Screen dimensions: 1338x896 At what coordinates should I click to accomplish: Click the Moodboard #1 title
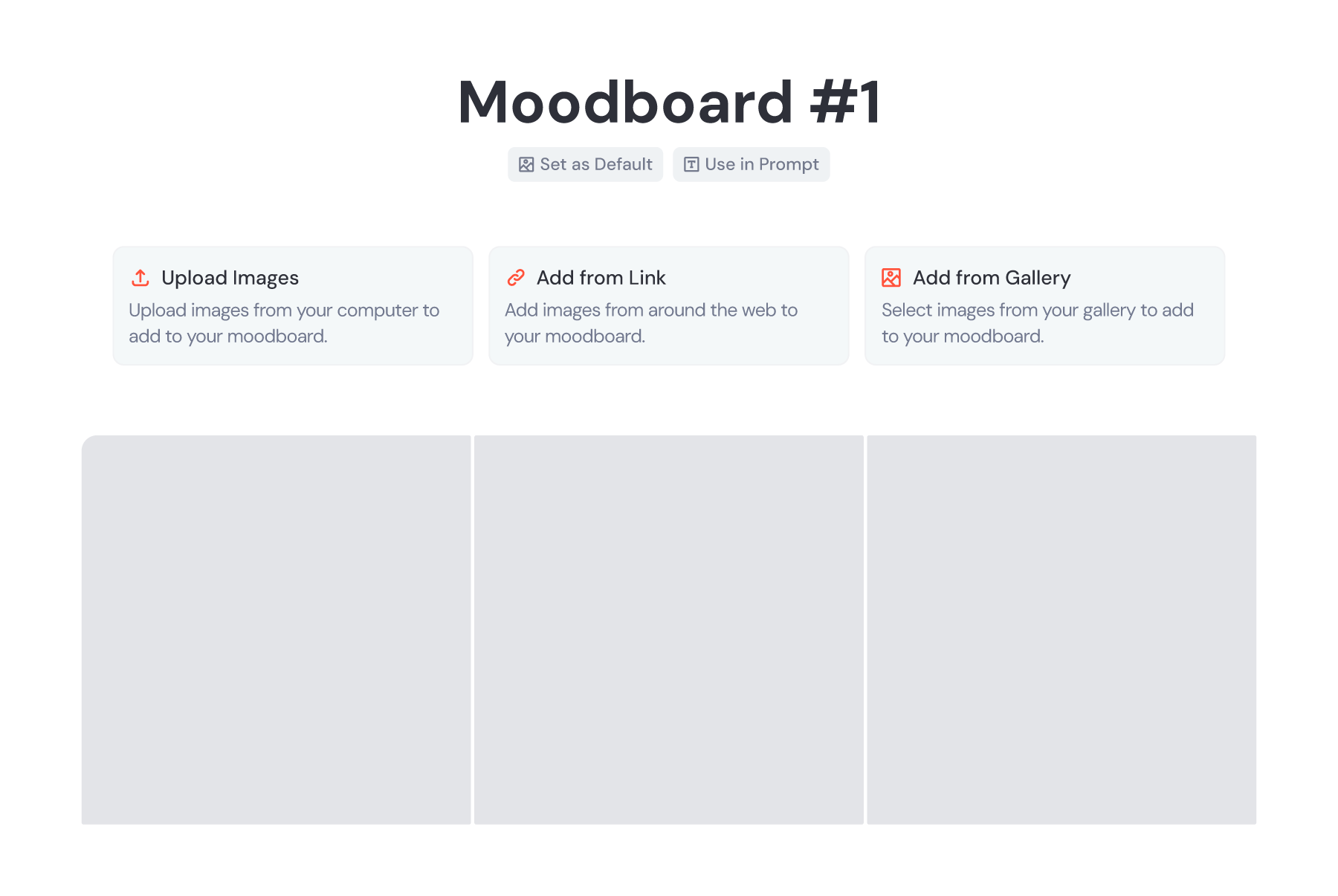(669, 102)
